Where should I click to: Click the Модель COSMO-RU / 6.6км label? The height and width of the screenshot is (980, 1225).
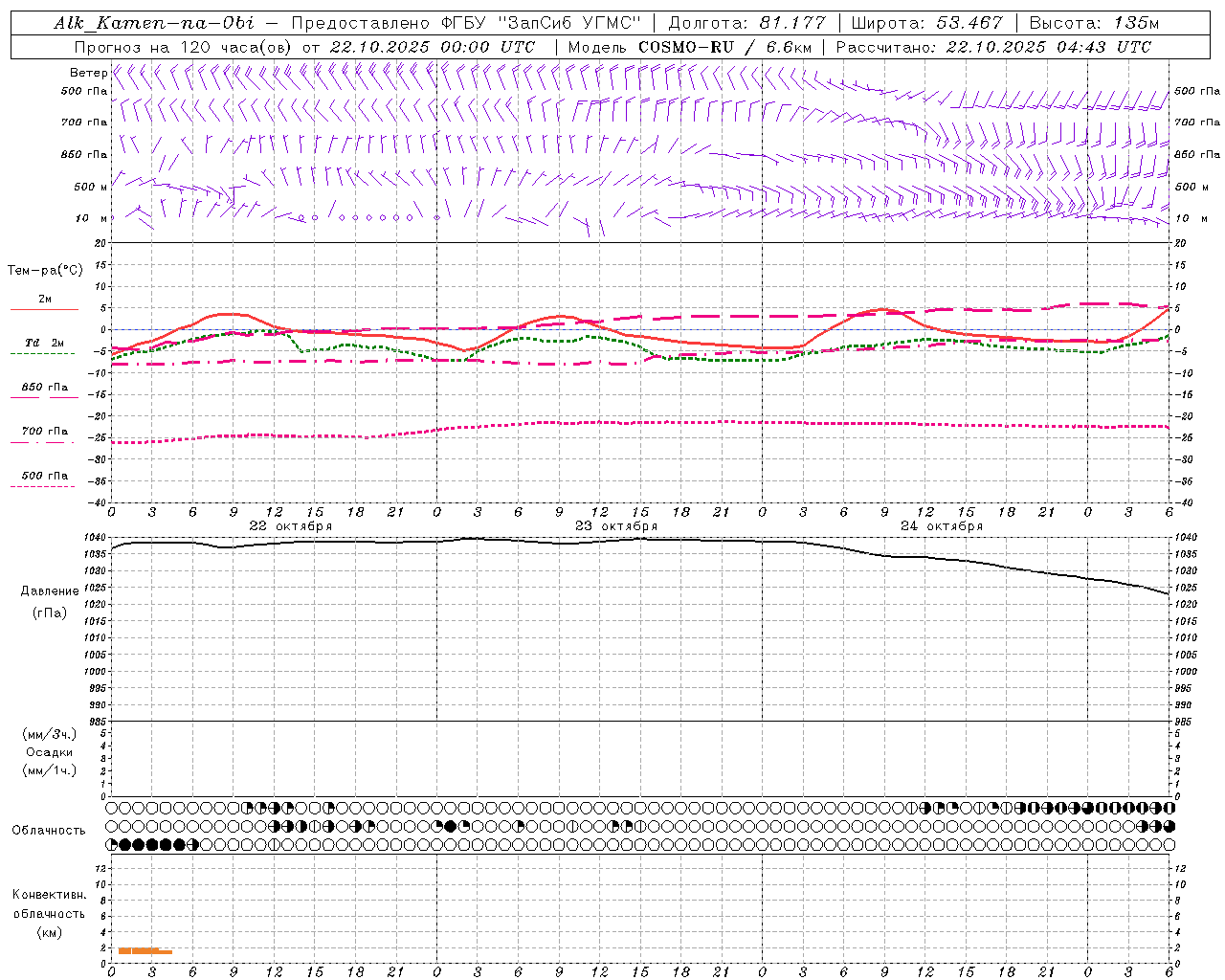(689, 47)
